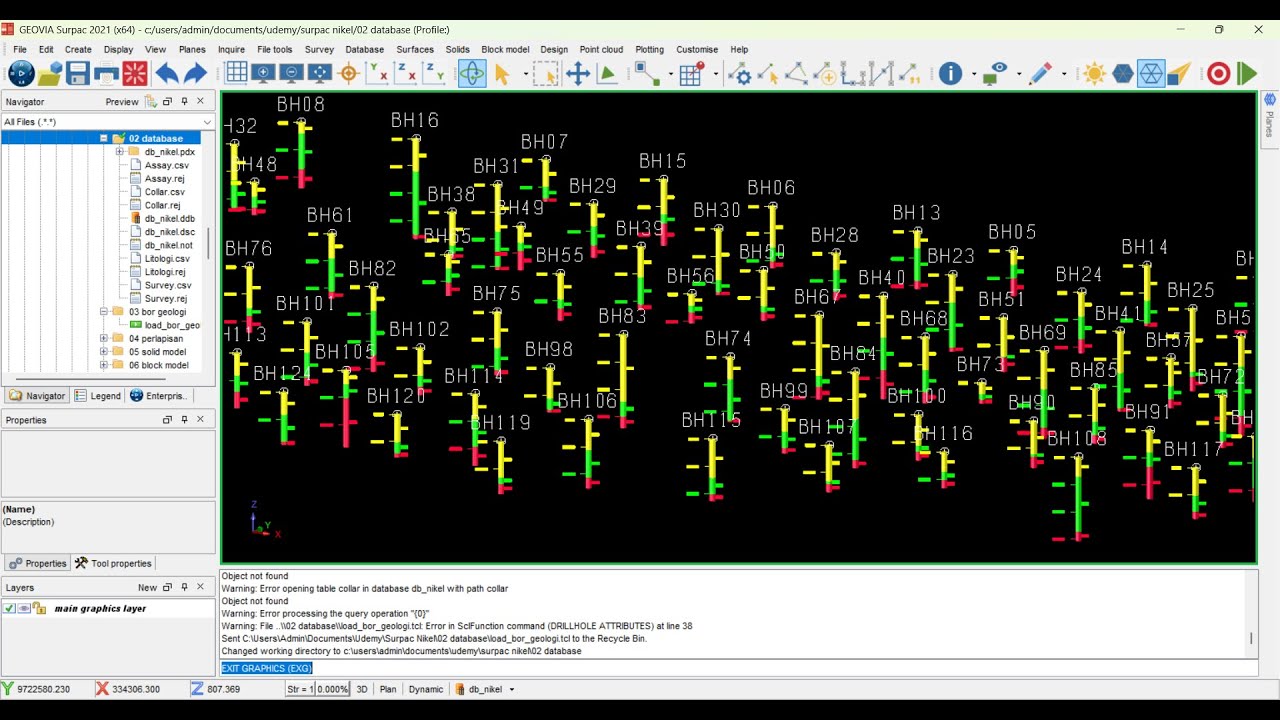Click the Preview button in Navigator
Screen dimensions: 1280x720
[122, 102]
